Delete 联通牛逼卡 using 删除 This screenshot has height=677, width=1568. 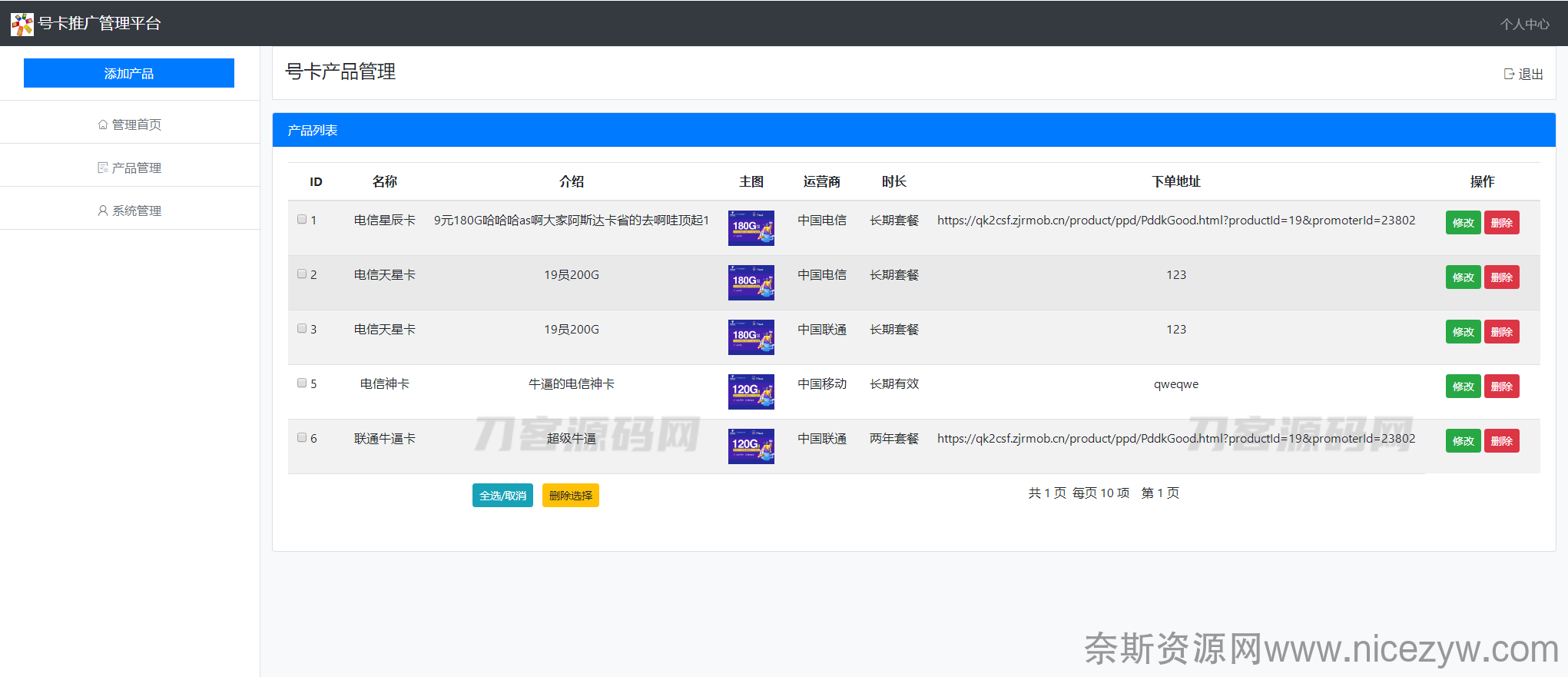tap(1501, 441)
